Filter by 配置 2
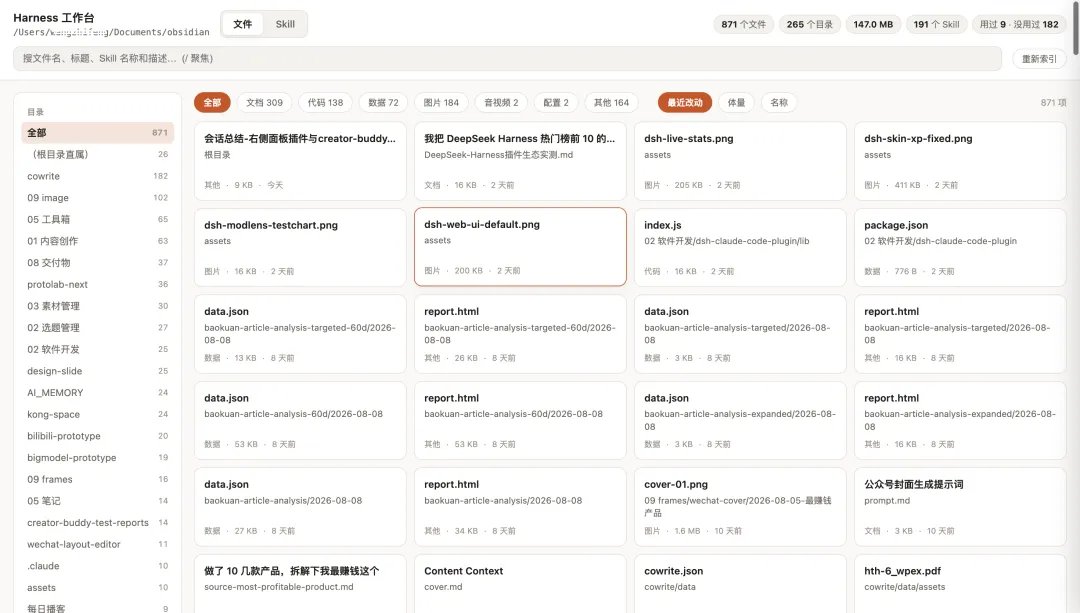This screenshot has height=613, width=1080. coord(556,103)
